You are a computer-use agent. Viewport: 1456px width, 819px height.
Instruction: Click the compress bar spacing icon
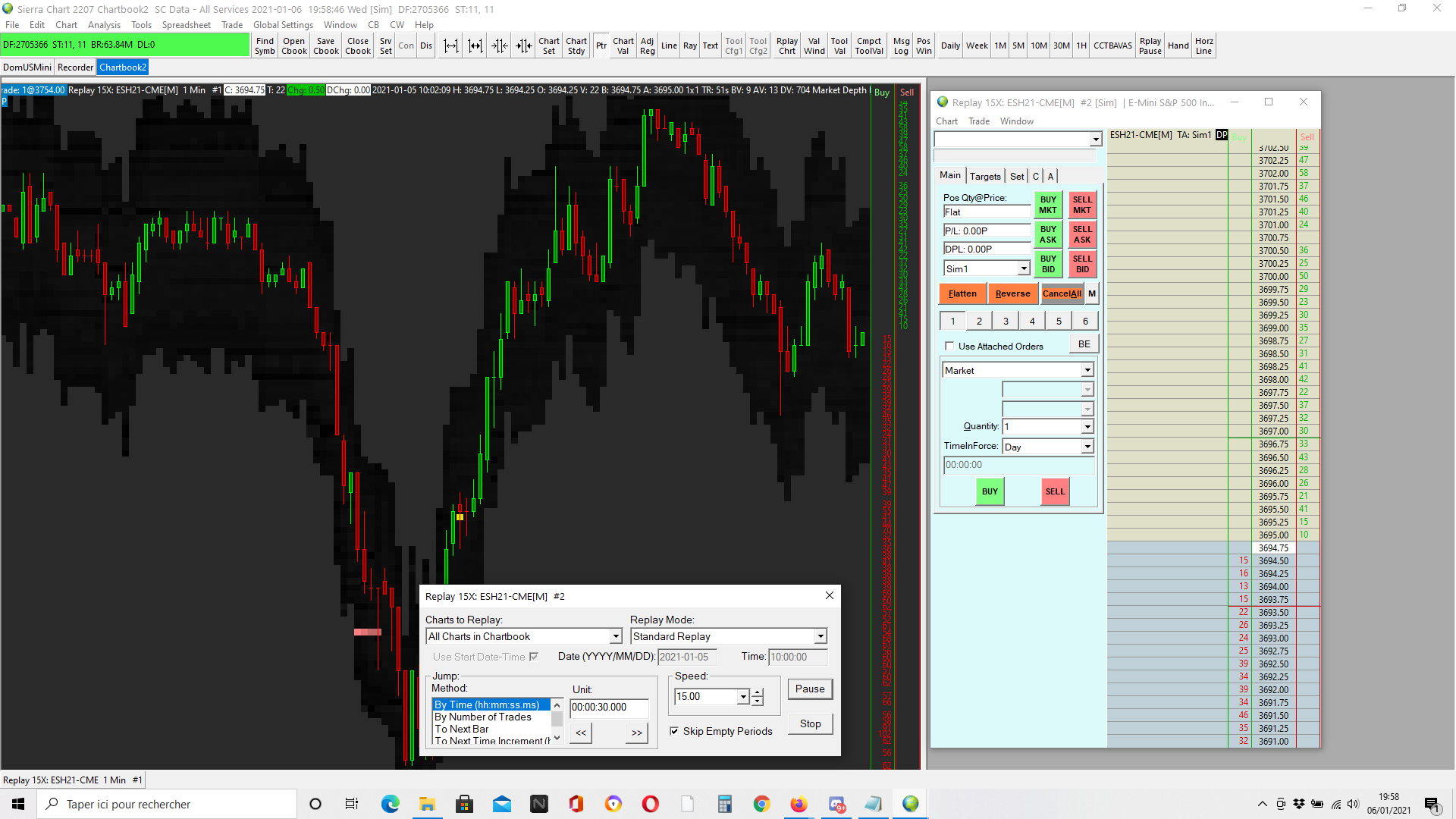(x=500, y=46)
